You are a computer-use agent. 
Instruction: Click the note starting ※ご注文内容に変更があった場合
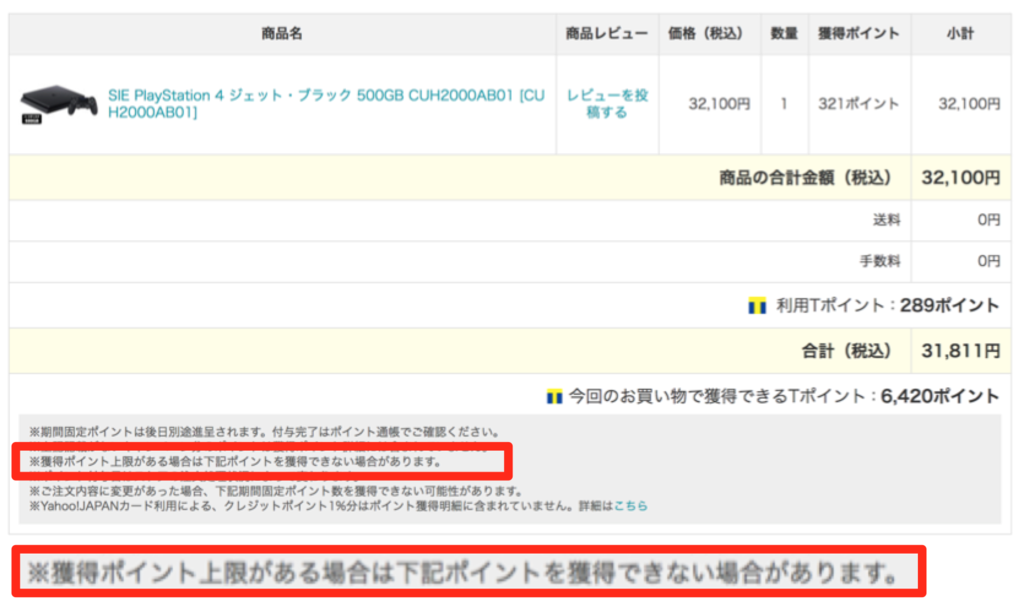click(x=274, y=491)
